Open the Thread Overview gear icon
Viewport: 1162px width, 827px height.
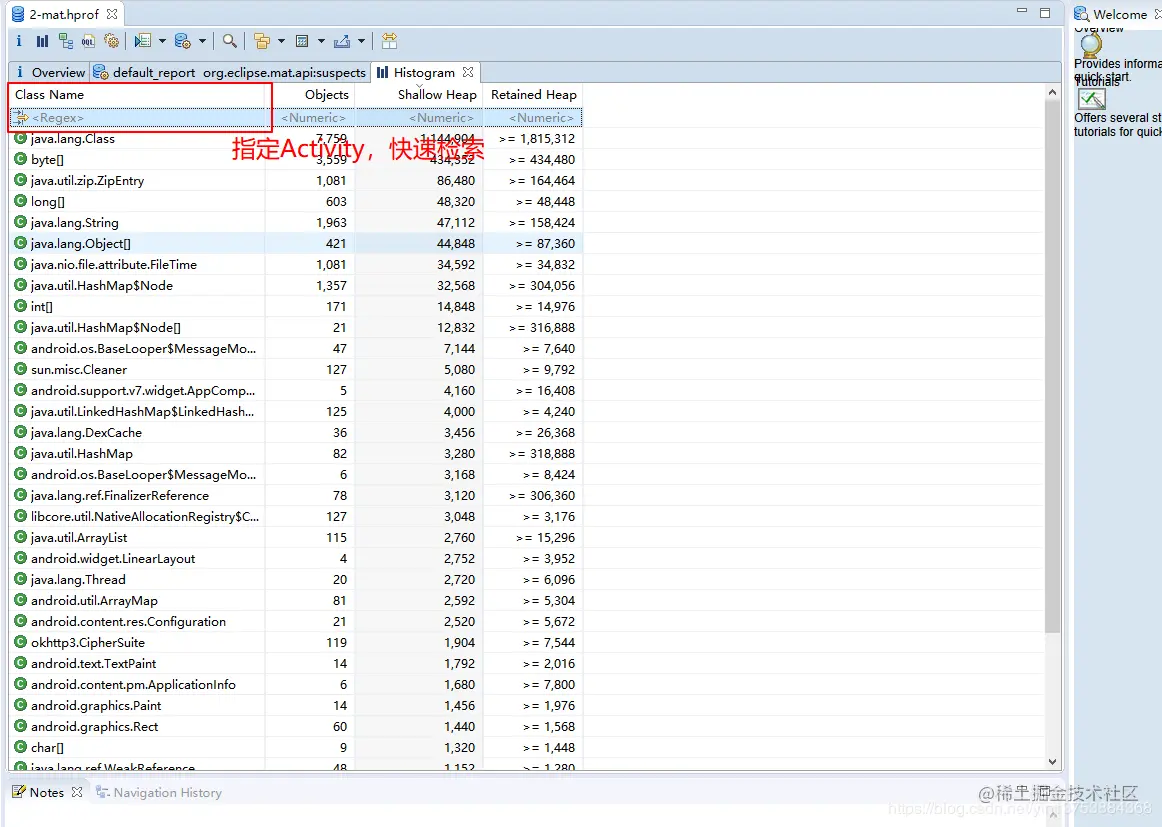111,41
